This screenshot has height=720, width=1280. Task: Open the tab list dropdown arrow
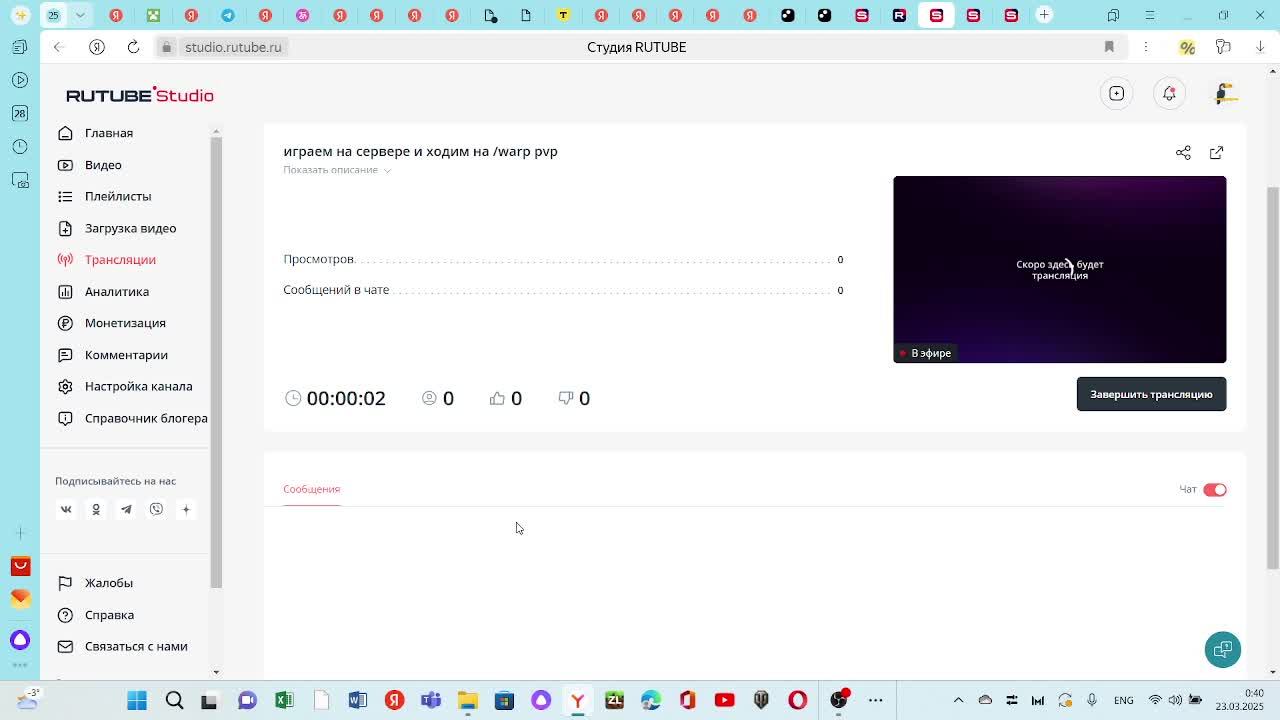tap(80, 15)
